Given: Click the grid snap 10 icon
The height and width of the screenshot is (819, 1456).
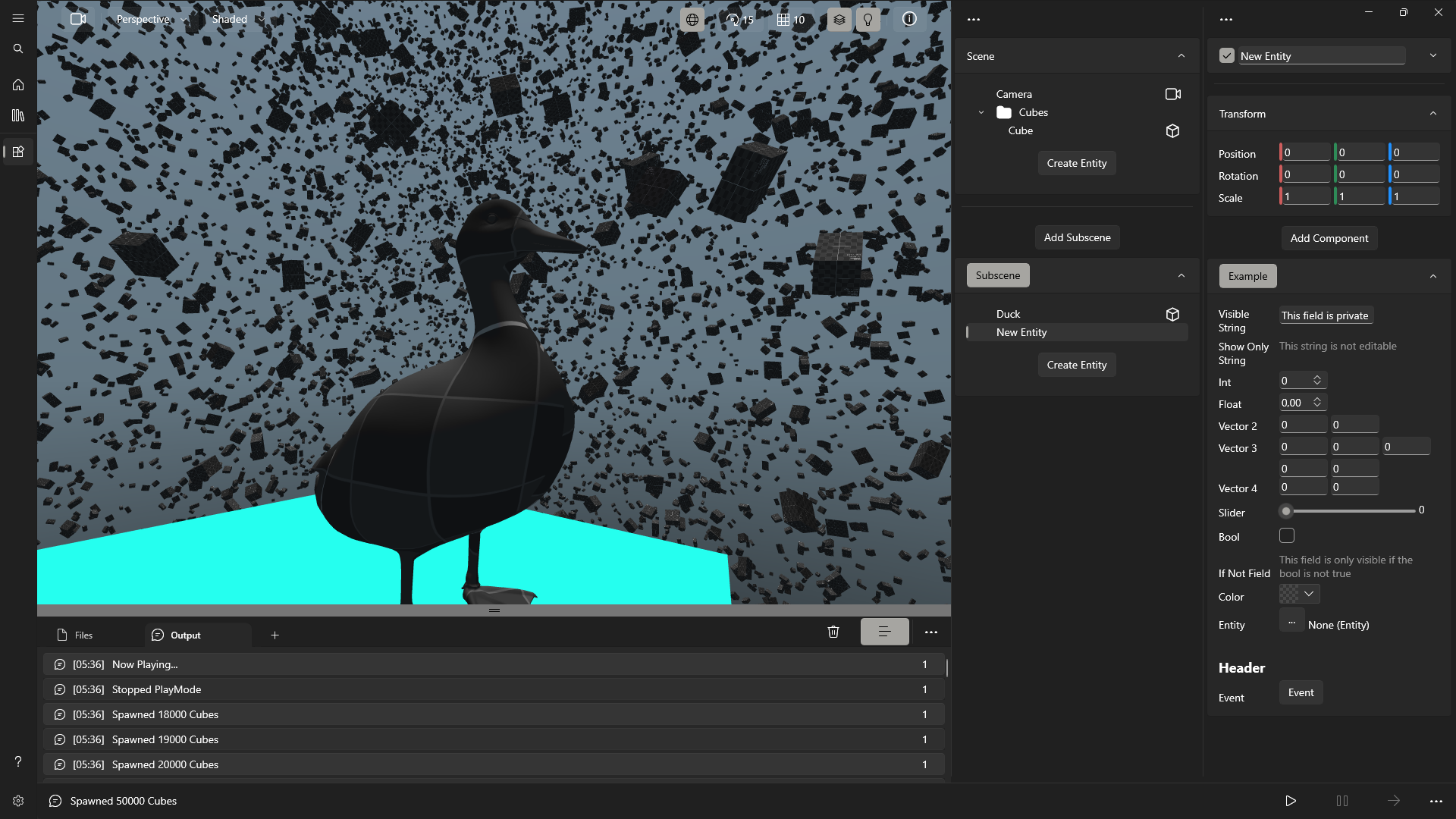Looking at the screenshot, I should tap(791, 20).
